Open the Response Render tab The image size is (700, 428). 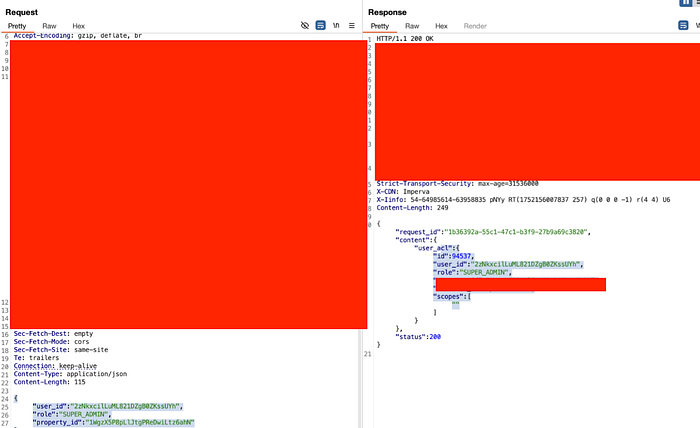click(475, 26)
